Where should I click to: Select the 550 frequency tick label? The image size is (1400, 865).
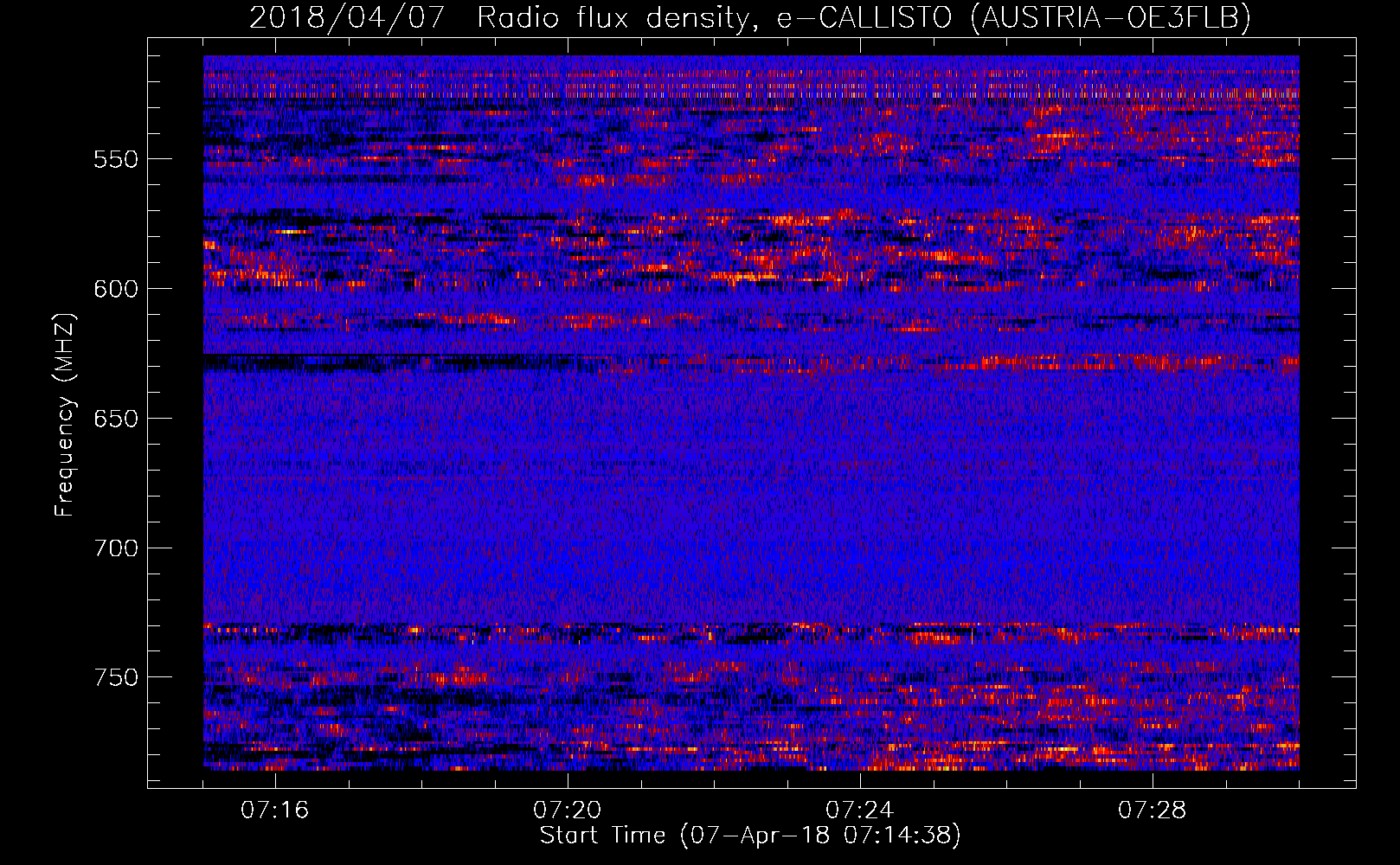(x=116, y=159)
